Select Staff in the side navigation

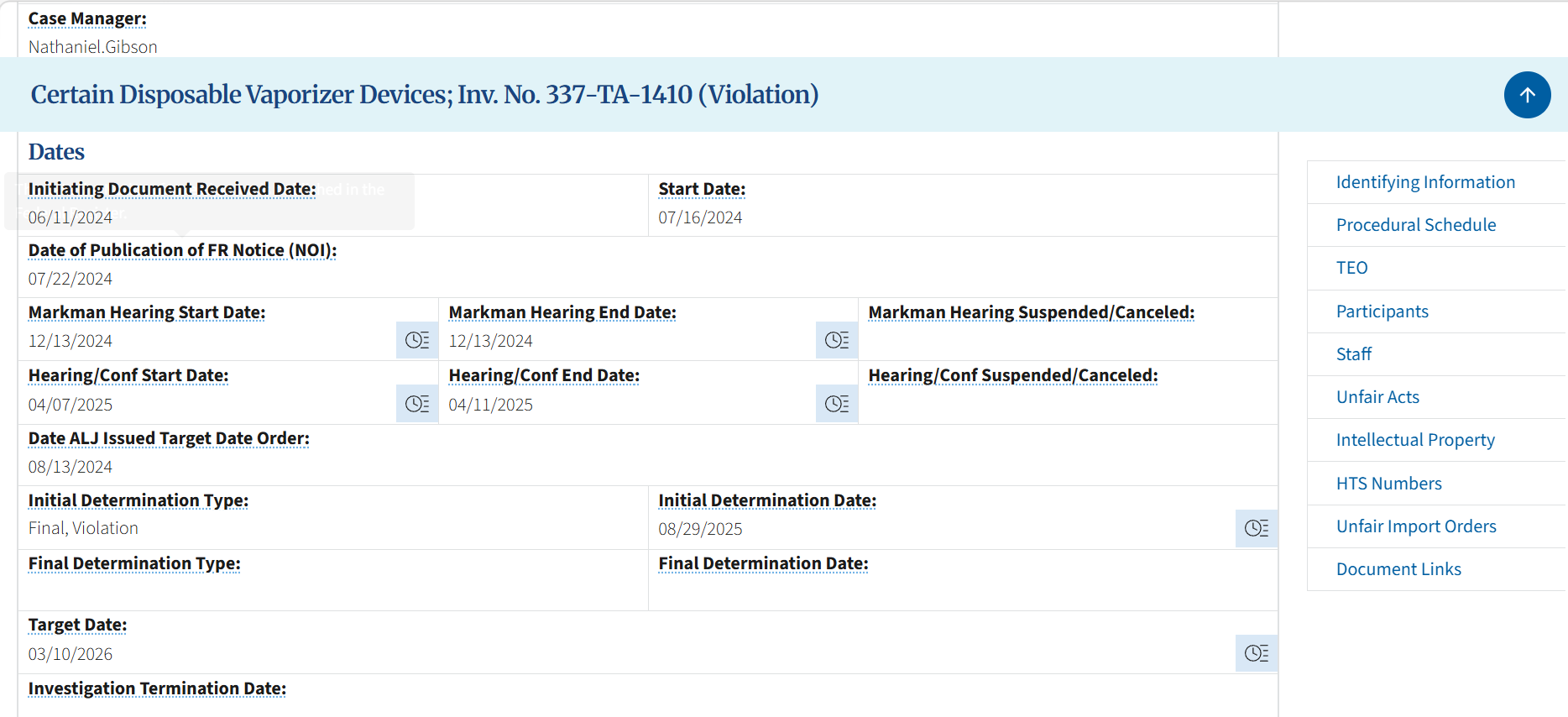(1353, 354)
